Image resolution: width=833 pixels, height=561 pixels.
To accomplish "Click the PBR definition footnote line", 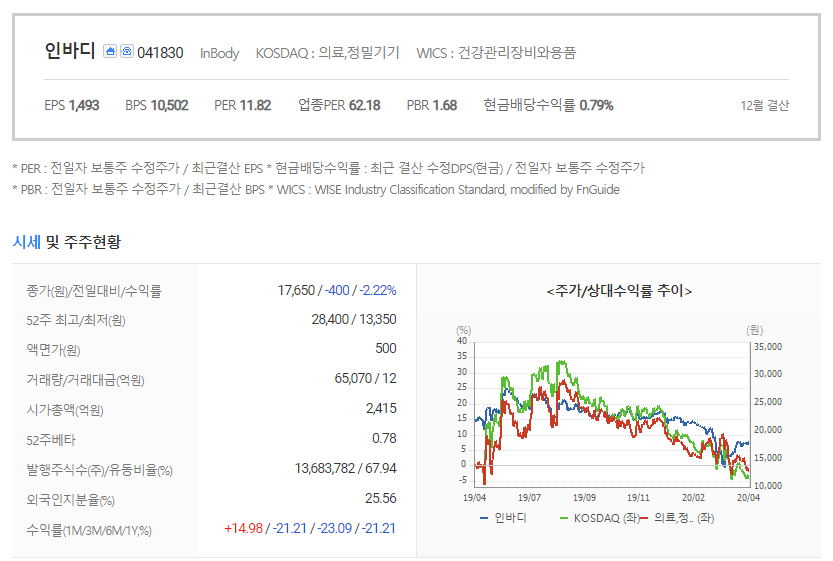I will click(316, 190).
